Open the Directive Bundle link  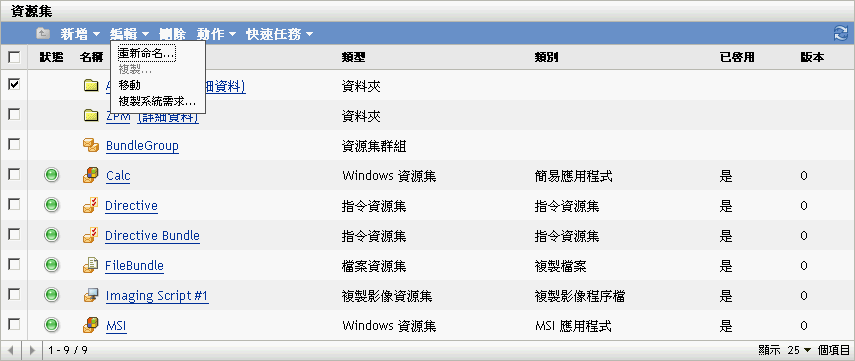click(152, 236)
